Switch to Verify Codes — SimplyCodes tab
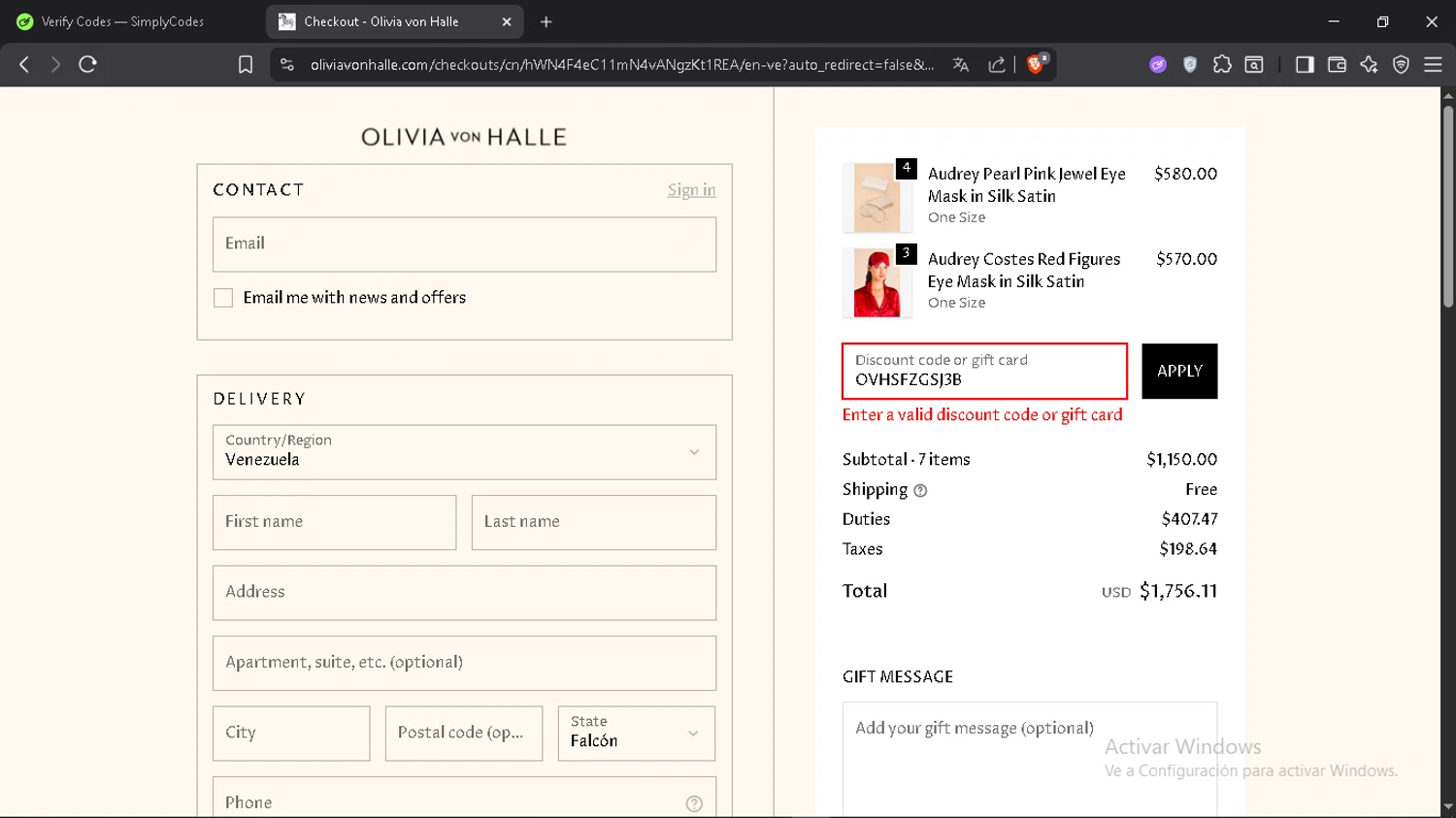 tap(122, 21)
